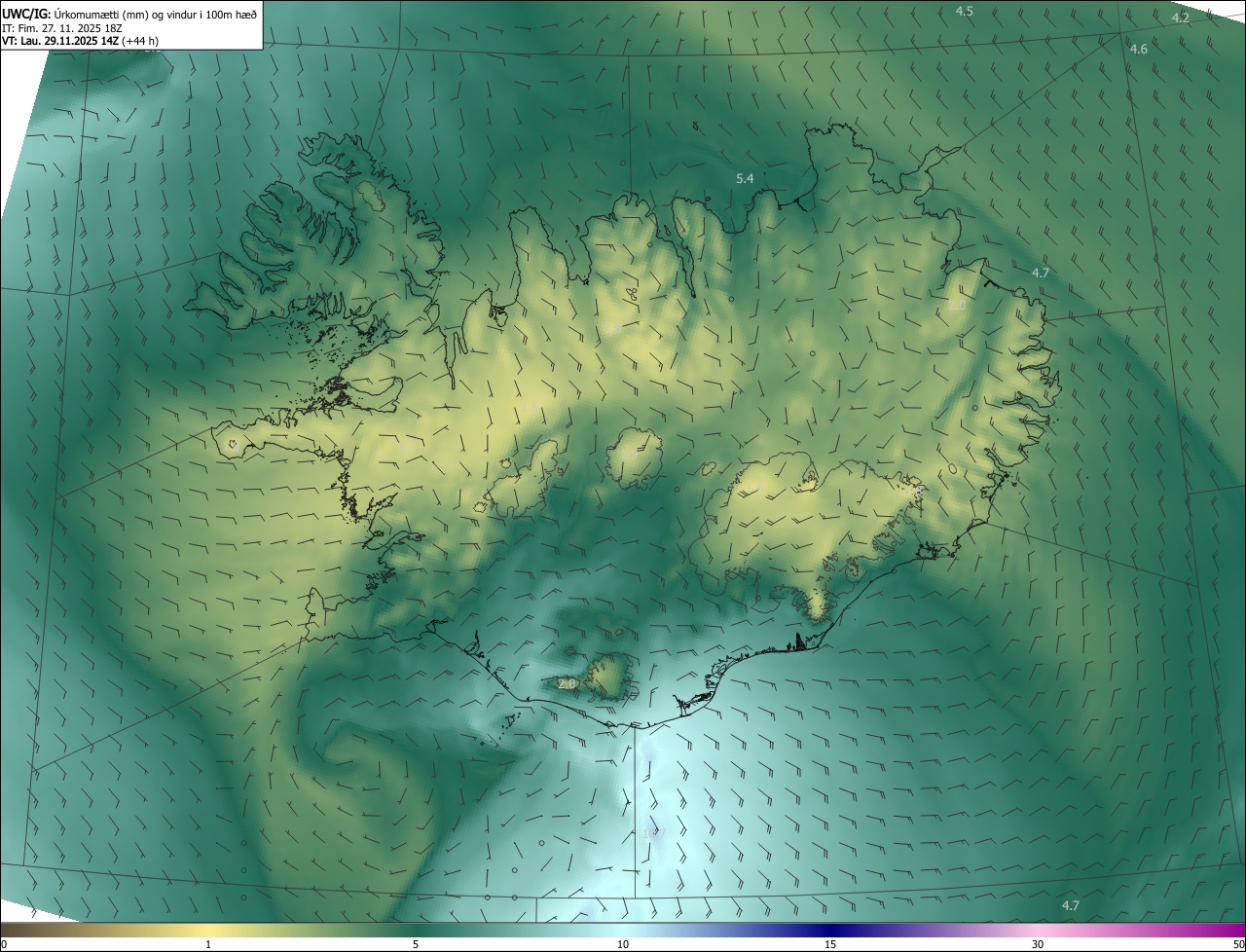The width and height of the screenshot is (1246, 952).
Task: Click the colorbar tick label '0'
Action: tap(4, 944)
